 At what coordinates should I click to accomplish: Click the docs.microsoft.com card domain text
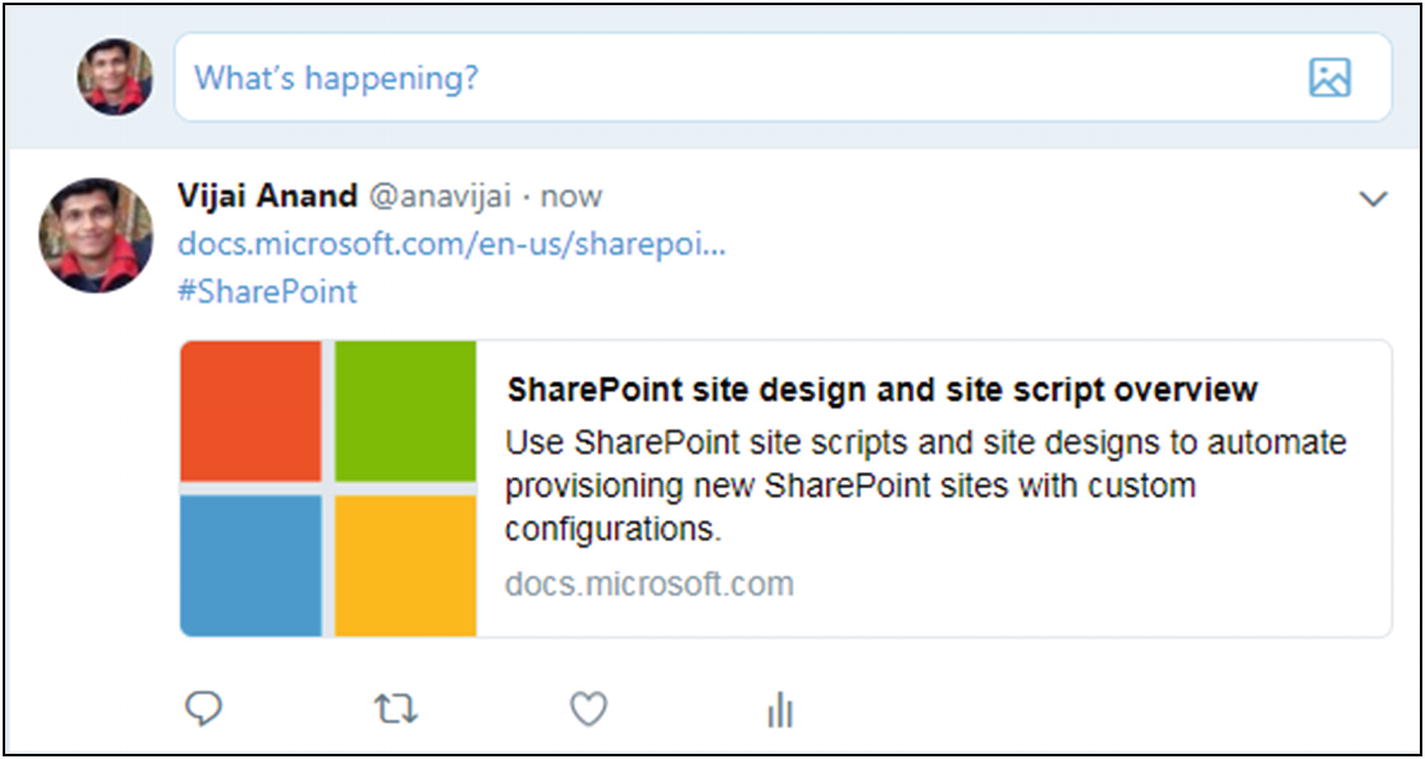pos(649,583)
